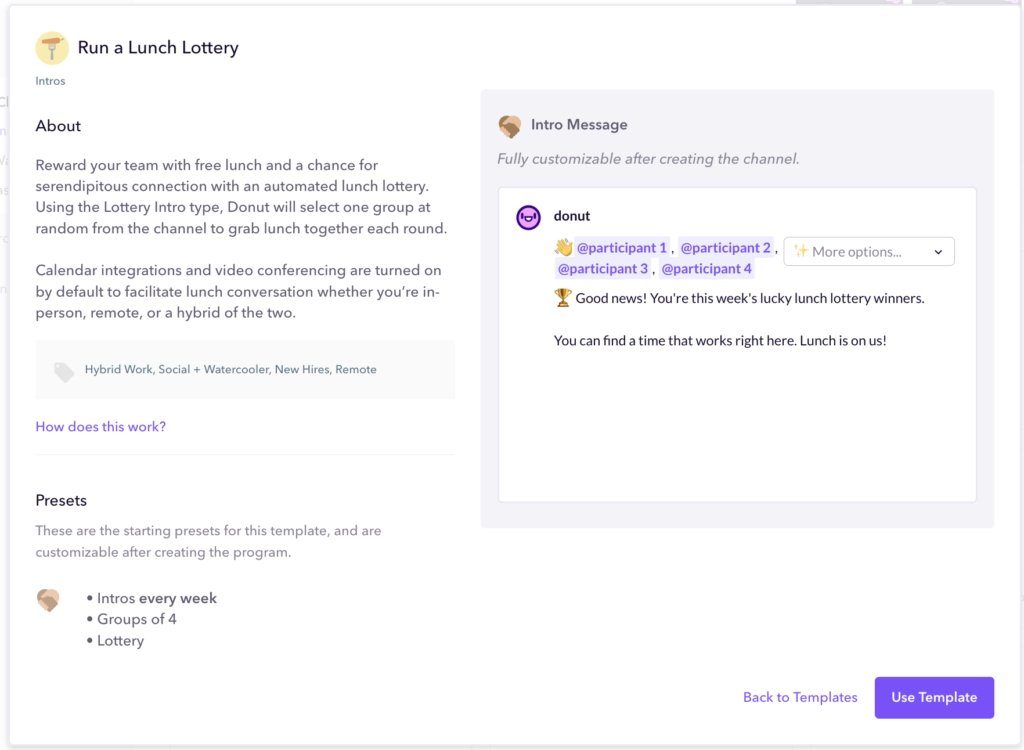Go Back to Templates
The width and height of the screenshot is (1024, 750).
[x=800, y=697]
